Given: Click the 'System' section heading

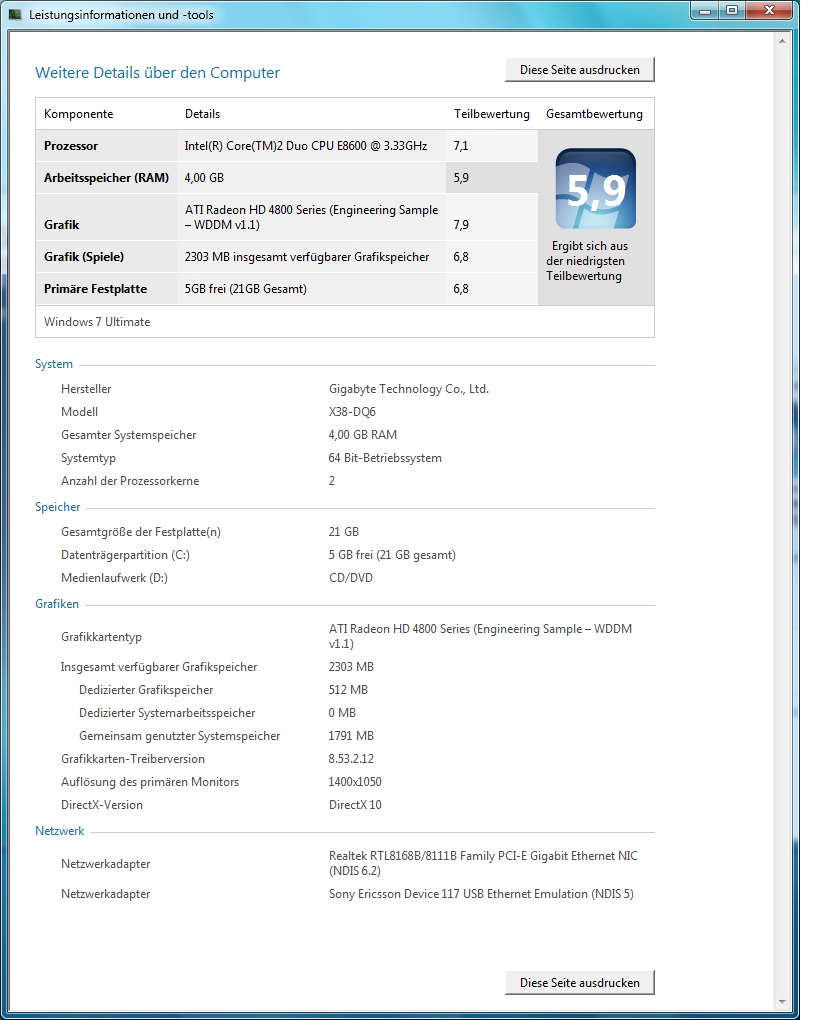Looking at the screenshot, I should pyautogui.click(x=54, y=364).
